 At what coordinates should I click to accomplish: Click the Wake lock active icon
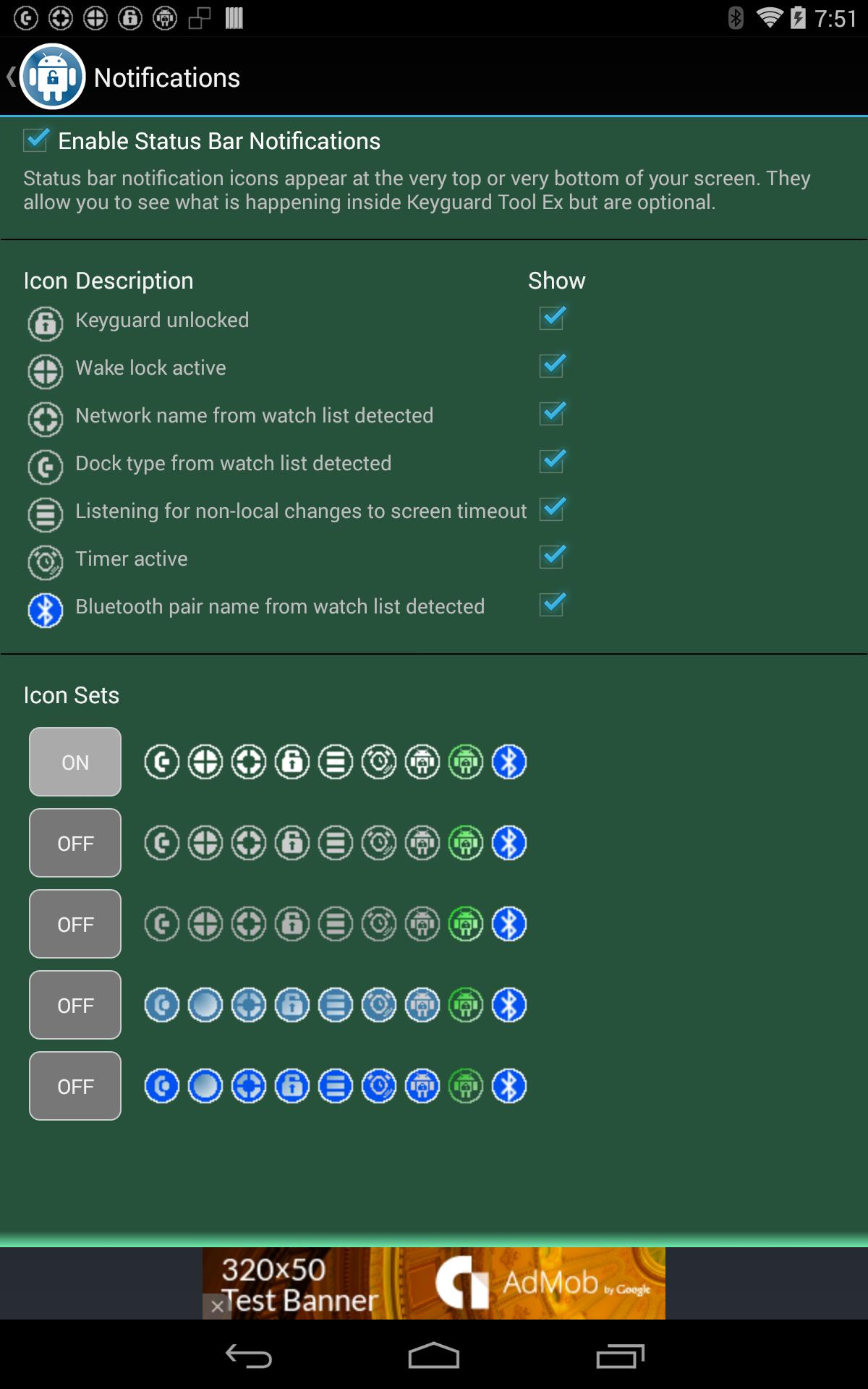(x=45, y=371)
